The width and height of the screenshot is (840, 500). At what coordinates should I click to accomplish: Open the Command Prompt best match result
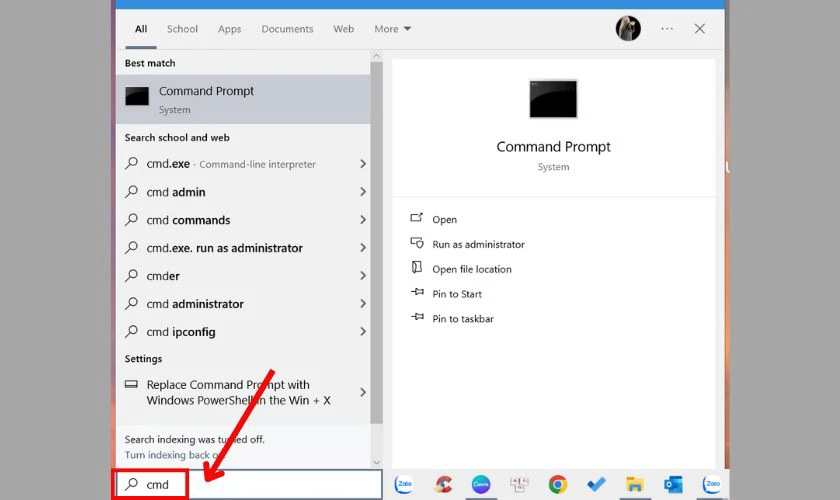(243, 99)
